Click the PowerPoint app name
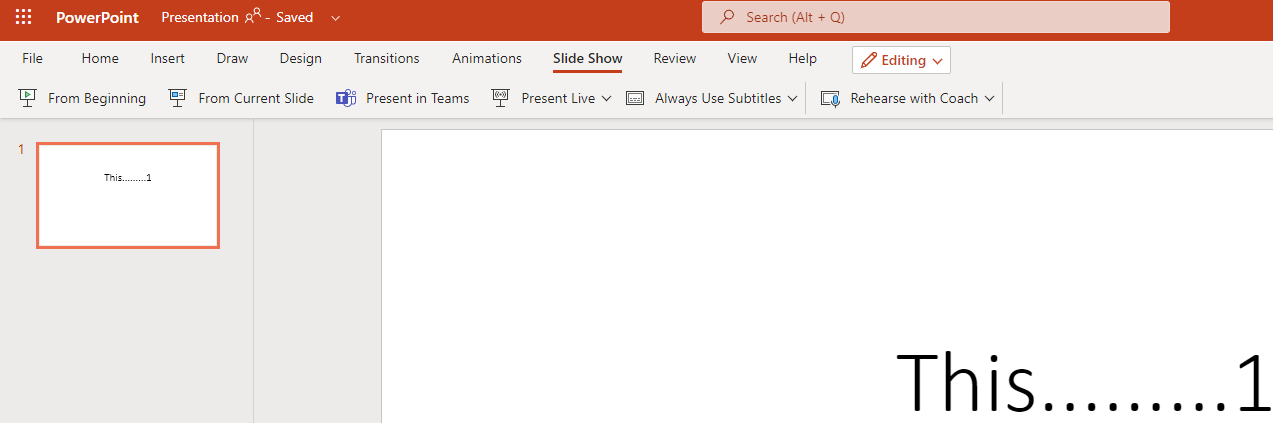 pyautogui.click(x=98, y=17)
